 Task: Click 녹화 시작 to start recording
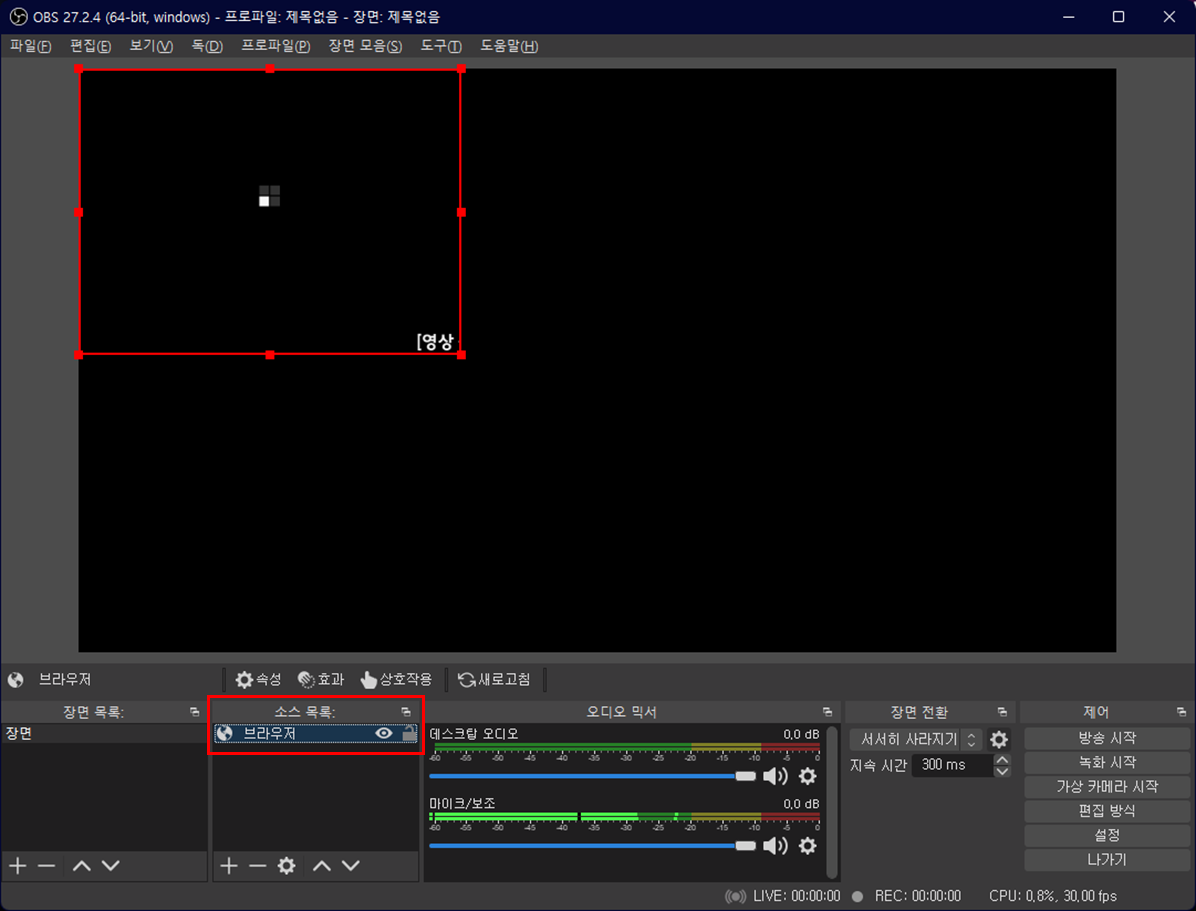pos(1107,762)
